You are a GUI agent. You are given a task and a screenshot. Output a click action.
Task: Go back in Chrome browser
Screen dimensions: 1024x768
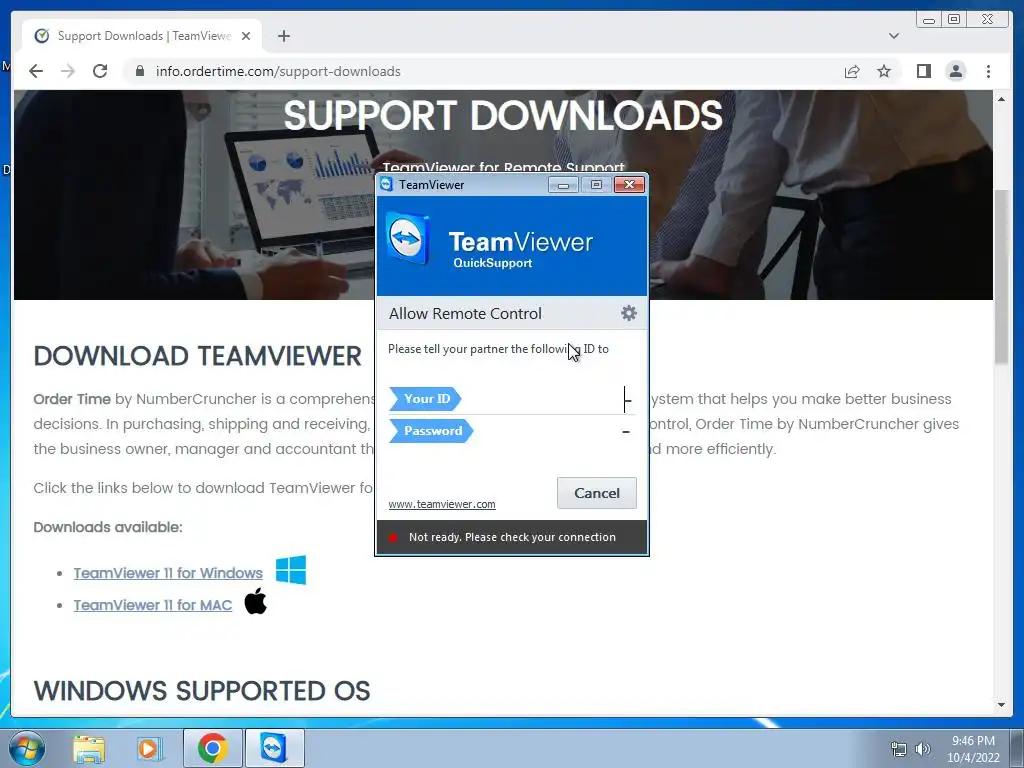36,71
